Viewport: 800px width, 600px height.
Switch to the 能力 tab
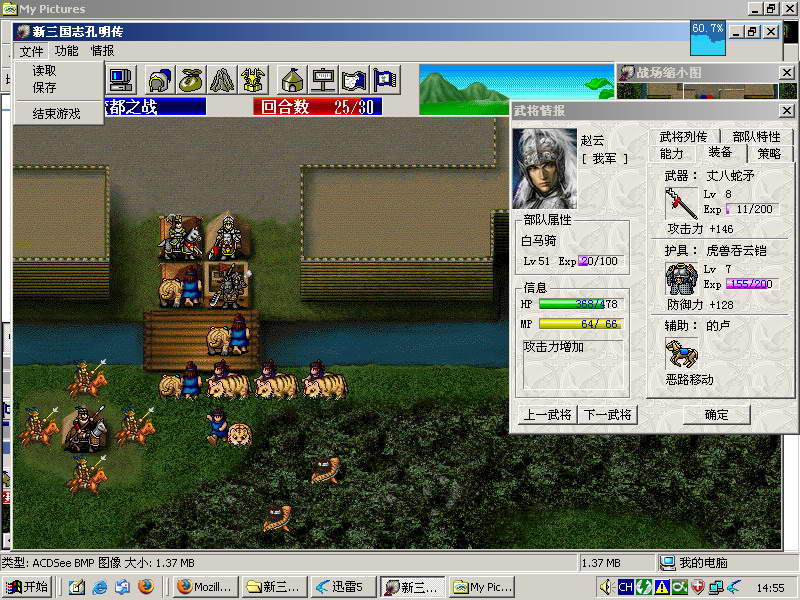click(x=671, y=154)
